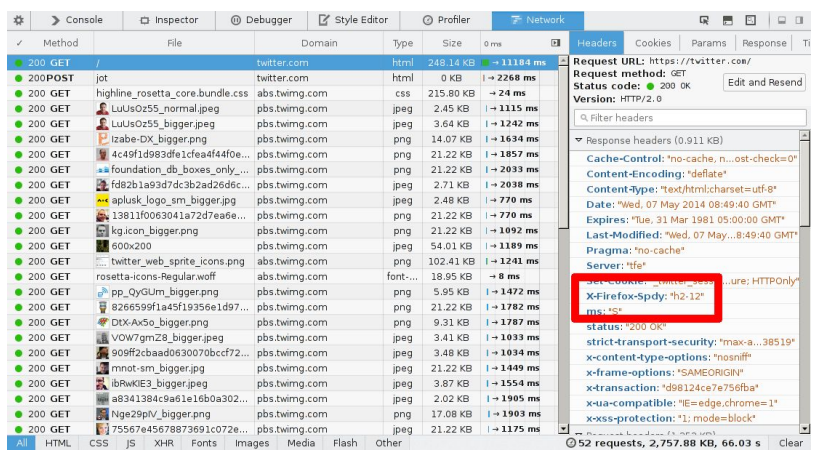820x455 pixels.
Task: Click the performance analysis stopwatch icon
Action: pos(571,443)
